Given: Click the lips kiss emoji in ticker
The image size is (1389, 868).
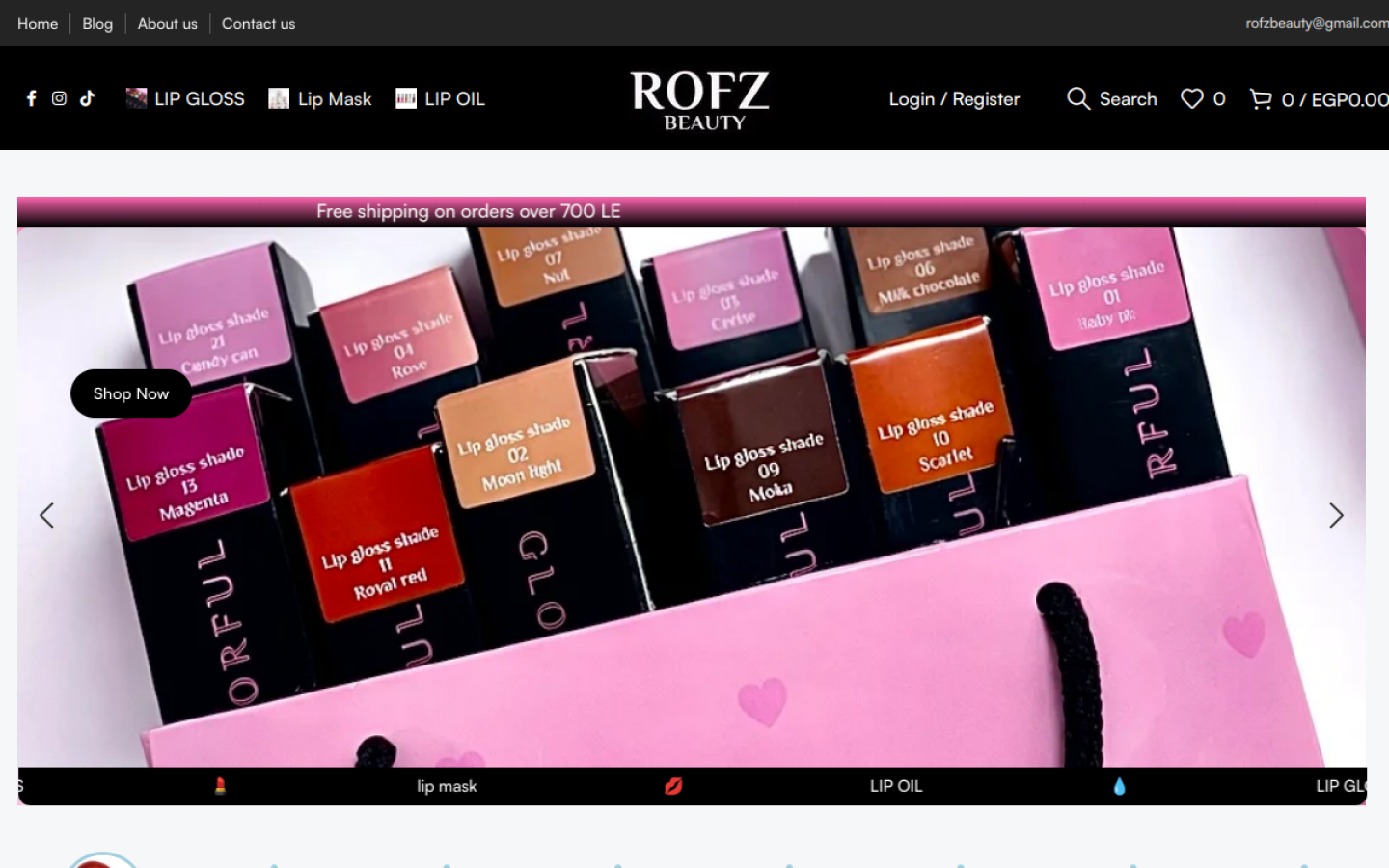Looking at the screenshot, I should [x=673, y=786].
